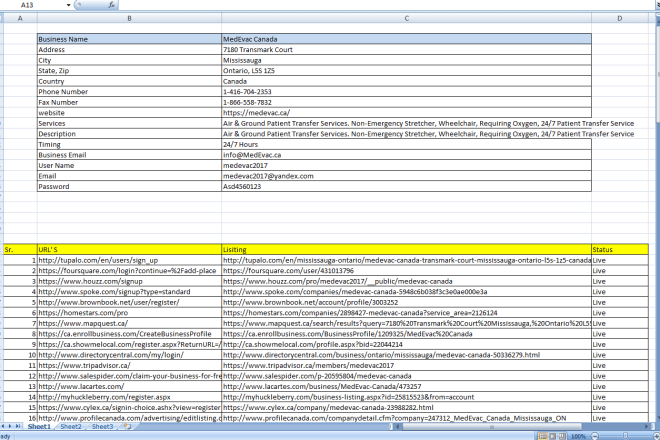The height and width of the screenshot is (440, 660).
Task: Click the horizontal scrollbar right arrow
Action: (x=646, y=427)
